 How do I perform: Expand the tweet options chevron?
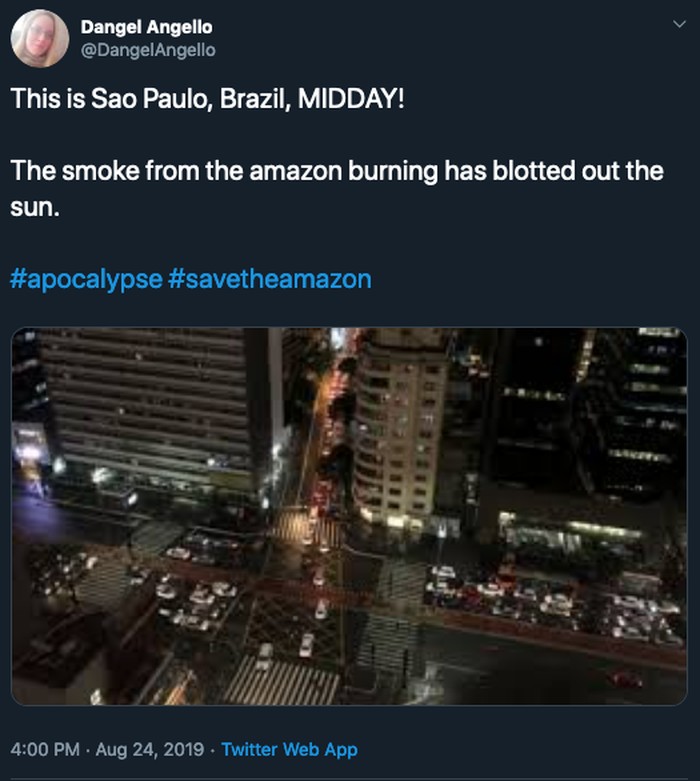click(680, 24)
